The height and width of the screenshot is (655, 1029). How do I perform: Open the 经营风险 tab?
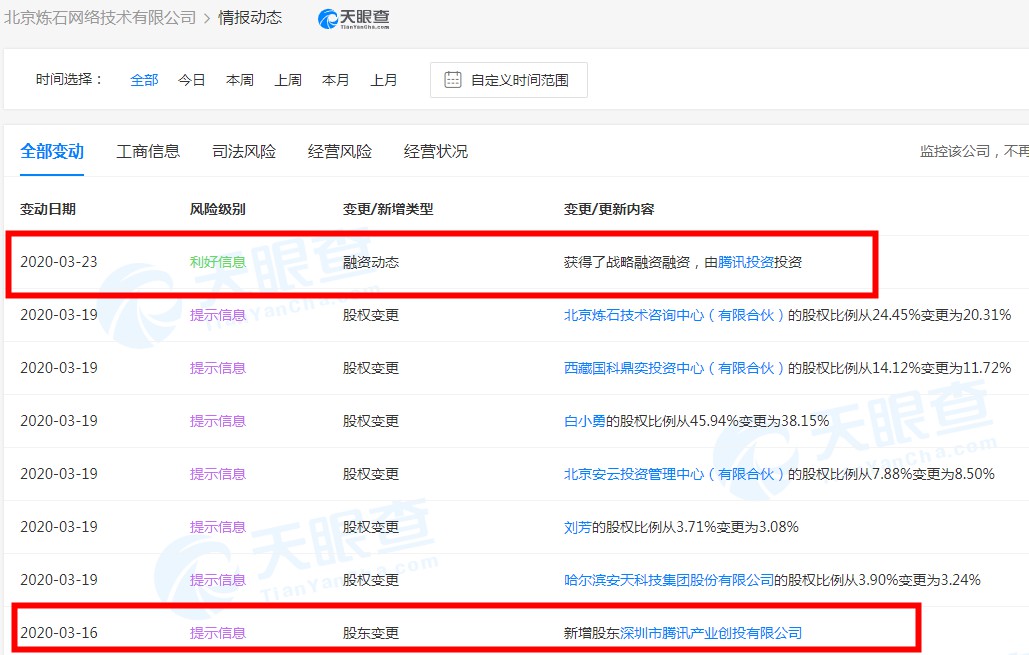point(340,152)
